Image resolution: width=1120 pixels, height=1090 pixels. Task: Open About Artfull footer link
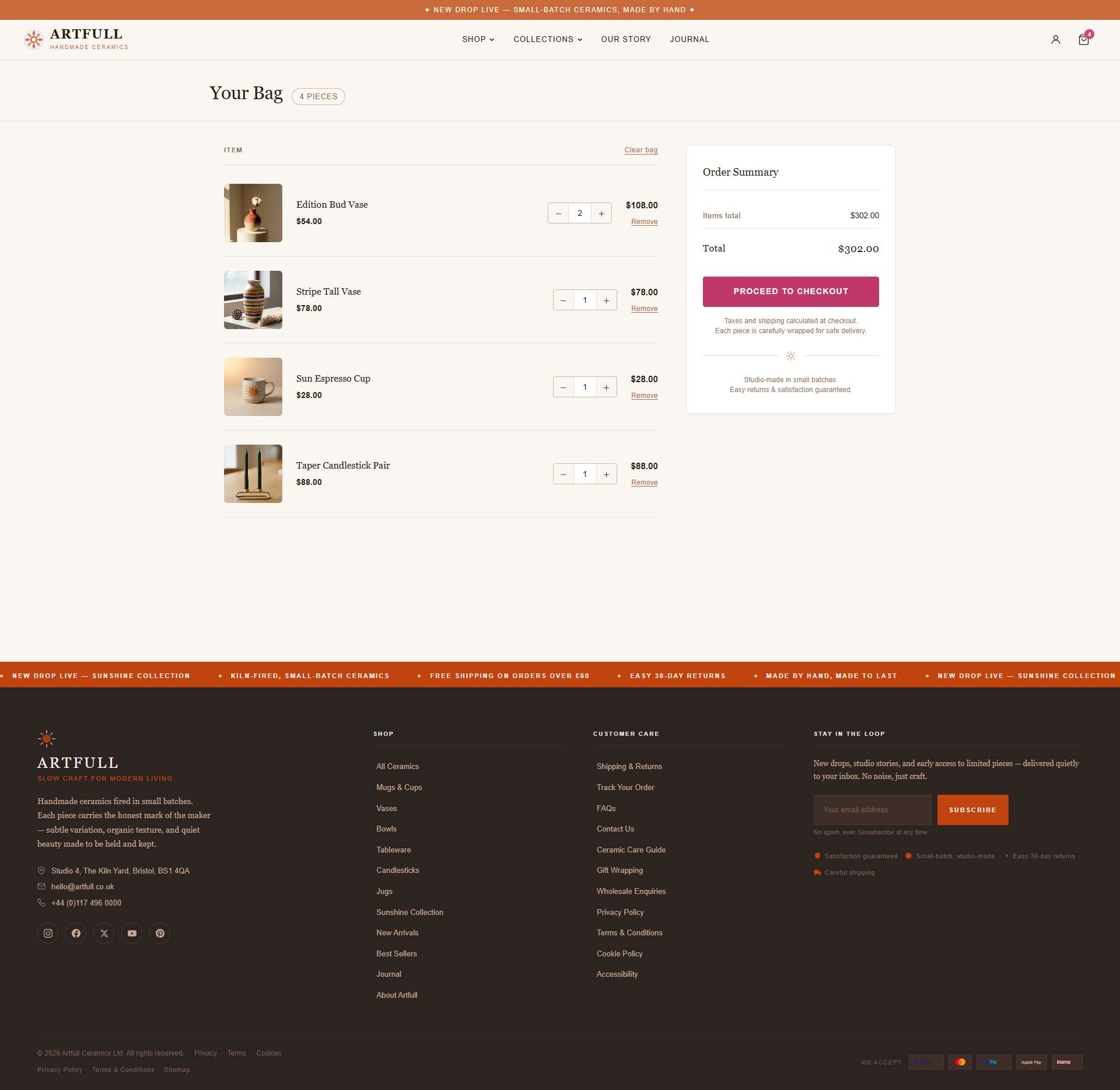(397, 995)
